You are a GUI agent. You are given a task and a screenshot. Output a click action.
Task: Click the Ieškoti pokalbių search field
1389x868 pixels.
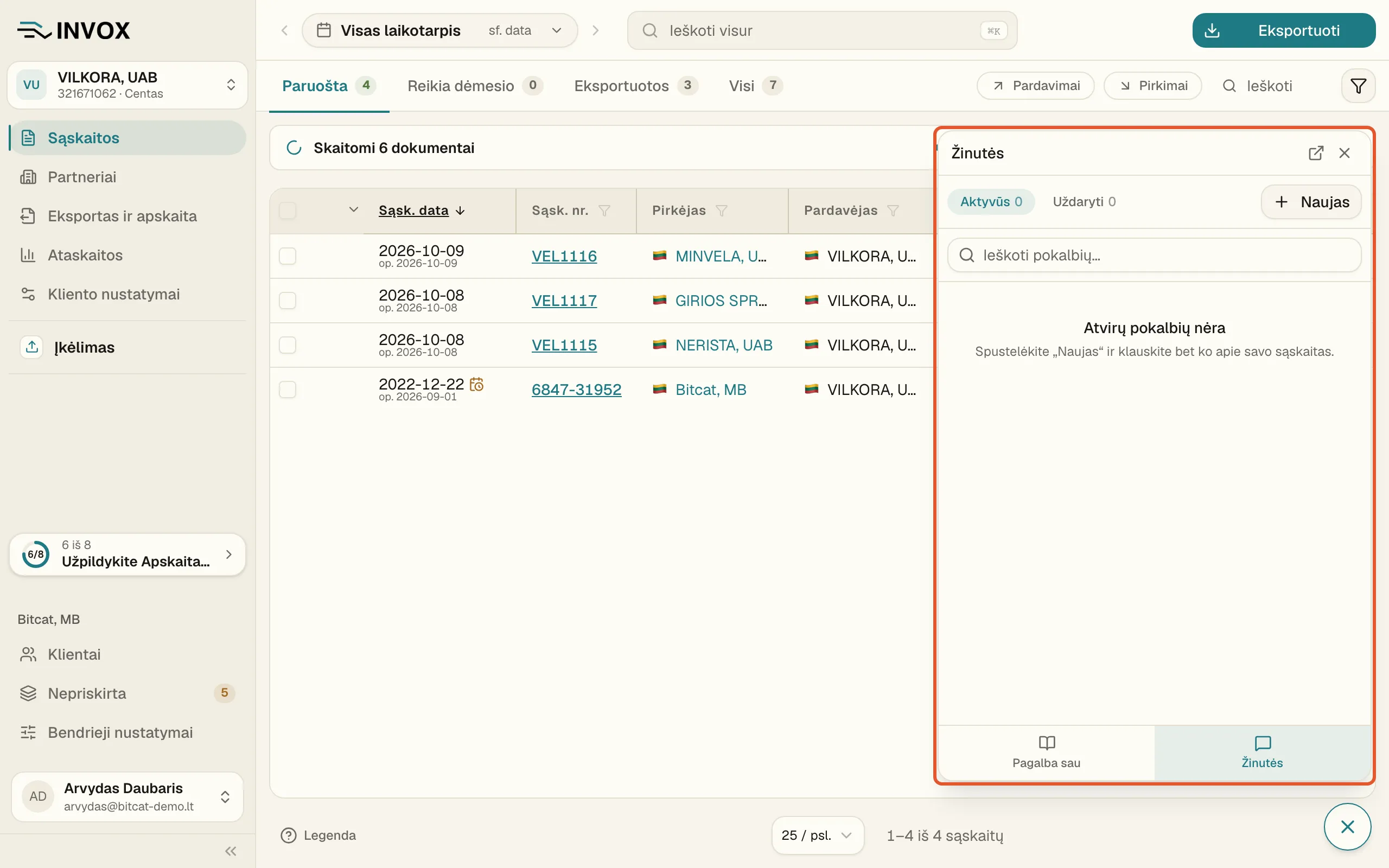coord(1154,256)
